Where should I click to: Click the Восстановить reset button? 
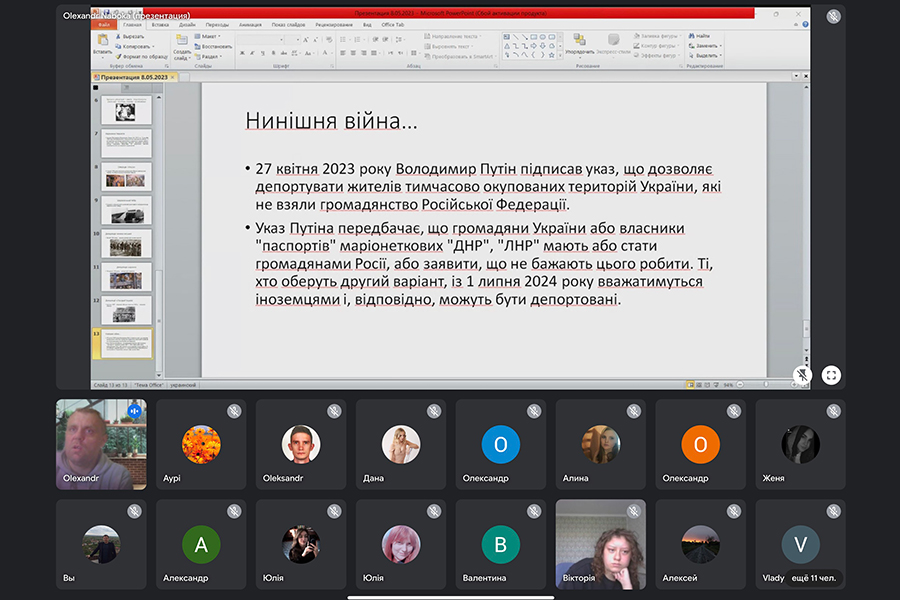214,46
